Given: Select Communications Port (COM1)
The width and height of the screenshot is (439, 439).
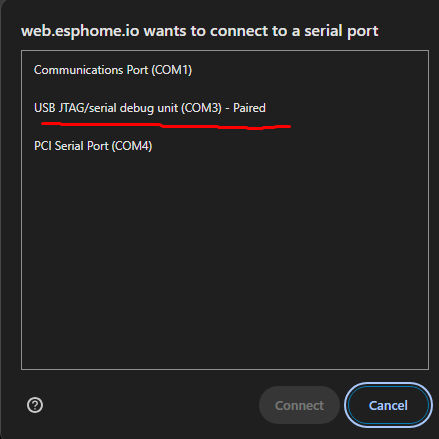Looking at the screenshot, I should click(x=225, y=70).
